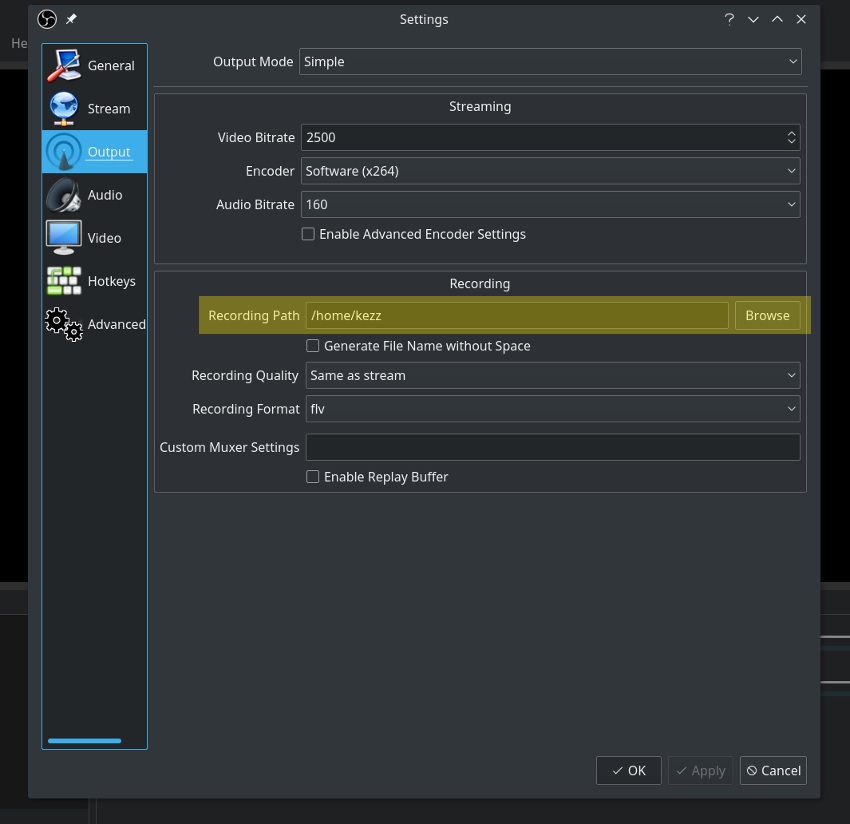The height and width of the screenshot is (824, 850).
Task: Open the Recording Quality dropdown
Action: tap(553, 375)
